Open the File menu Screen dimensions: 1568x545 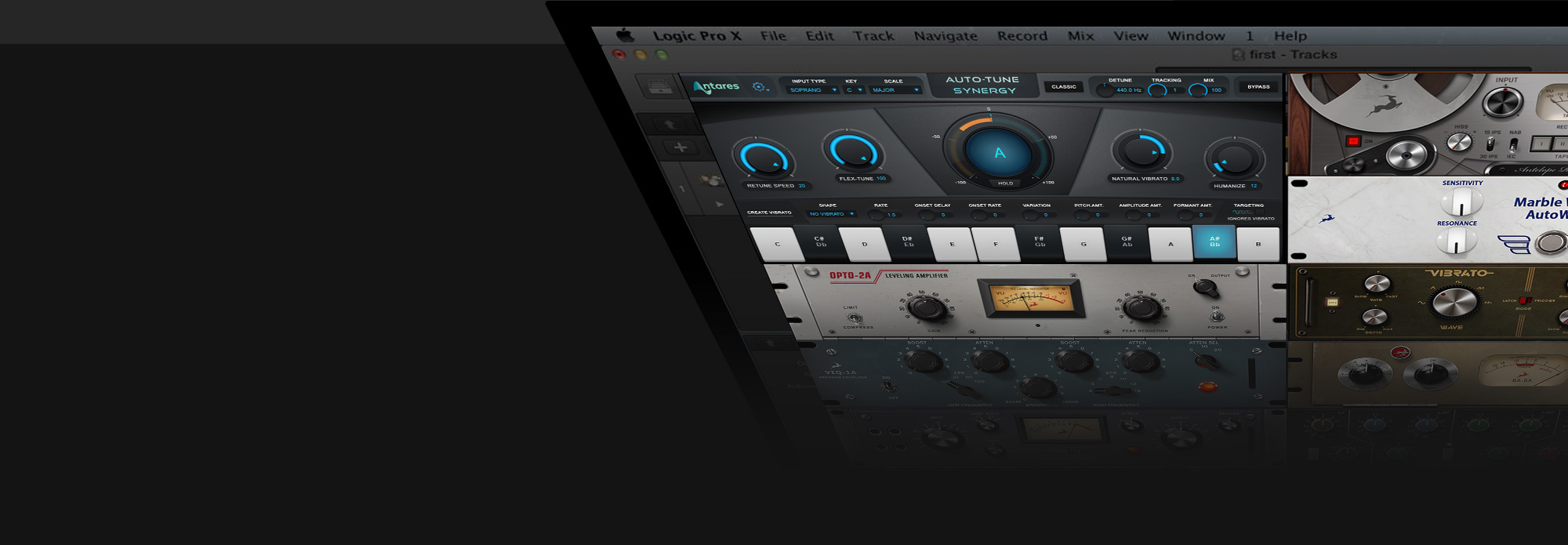[x=773, y=36]
